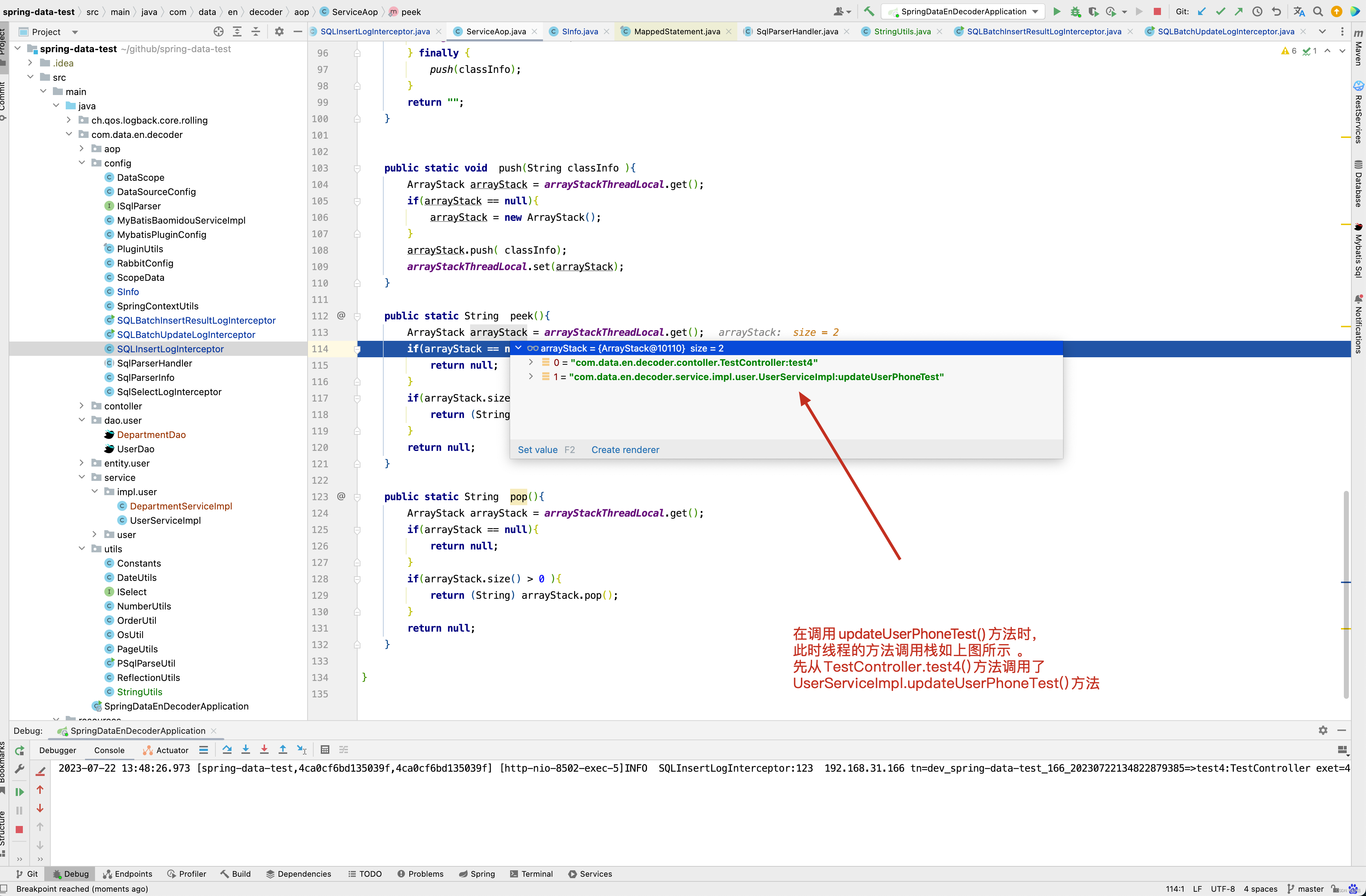The image size is (1366, 896).
Task: Open Problems tool window
Action: (x=420, y=873)
